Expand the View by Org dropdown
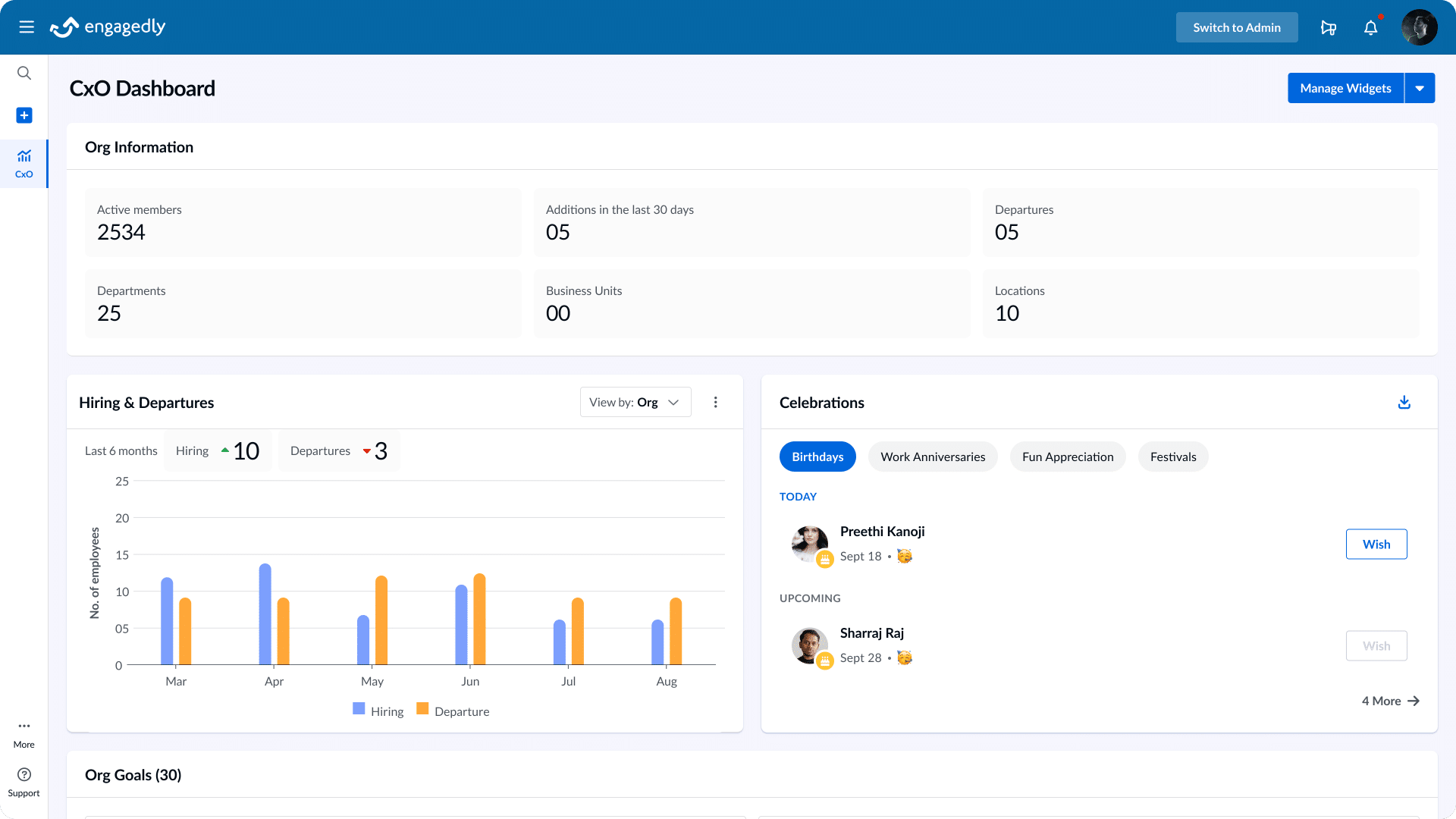The image size is (1456, 819). 635,403
